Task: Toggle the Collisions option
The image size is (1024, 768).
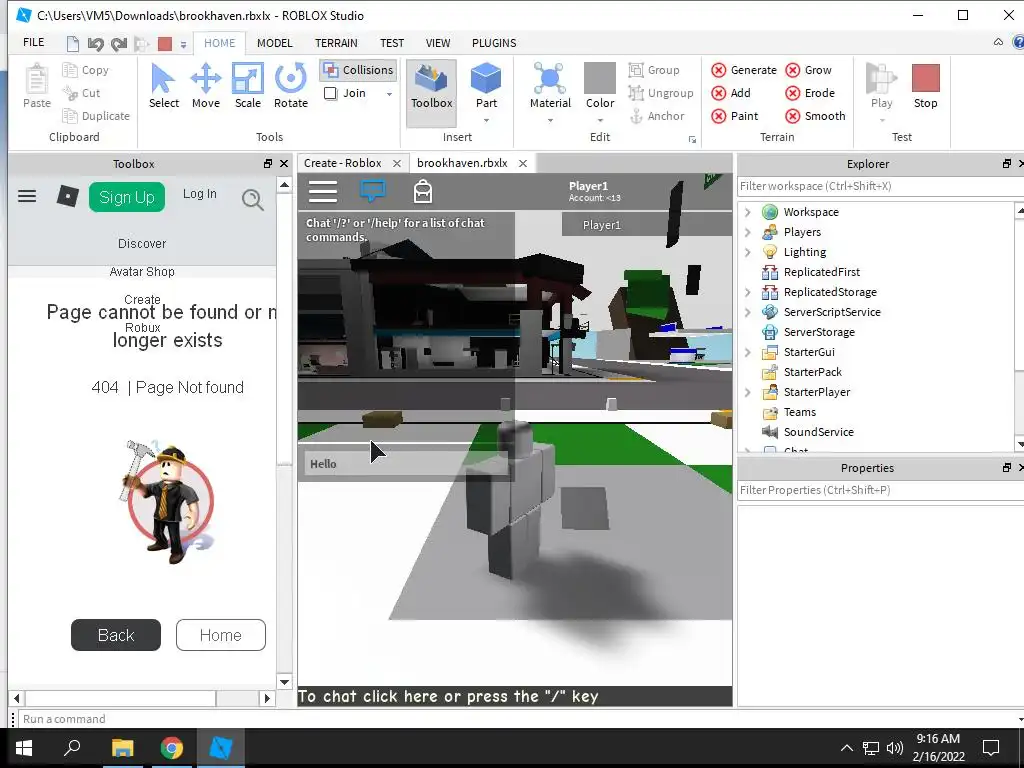Action: coord(359,70)
